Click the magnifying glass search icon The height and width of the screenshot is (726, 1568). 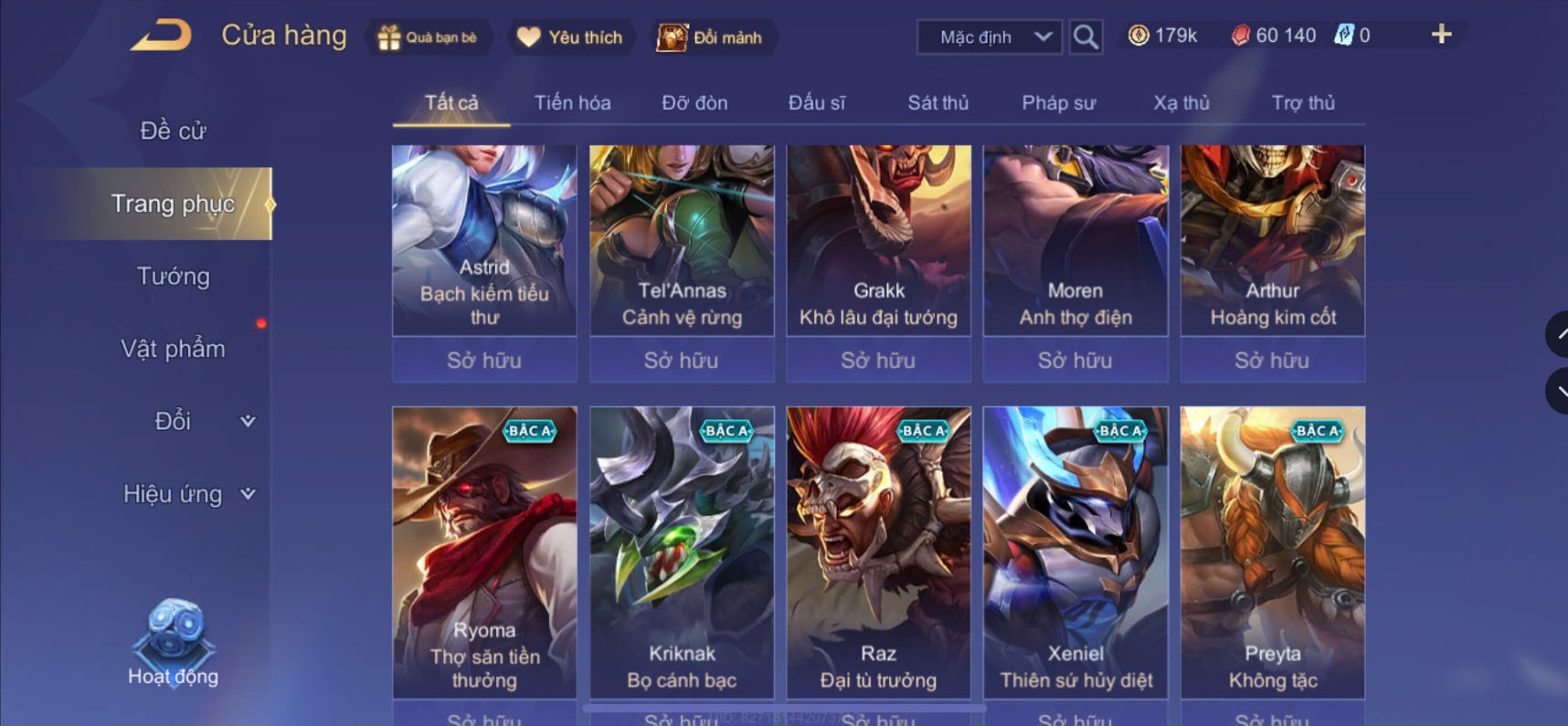click(1086, 37)
